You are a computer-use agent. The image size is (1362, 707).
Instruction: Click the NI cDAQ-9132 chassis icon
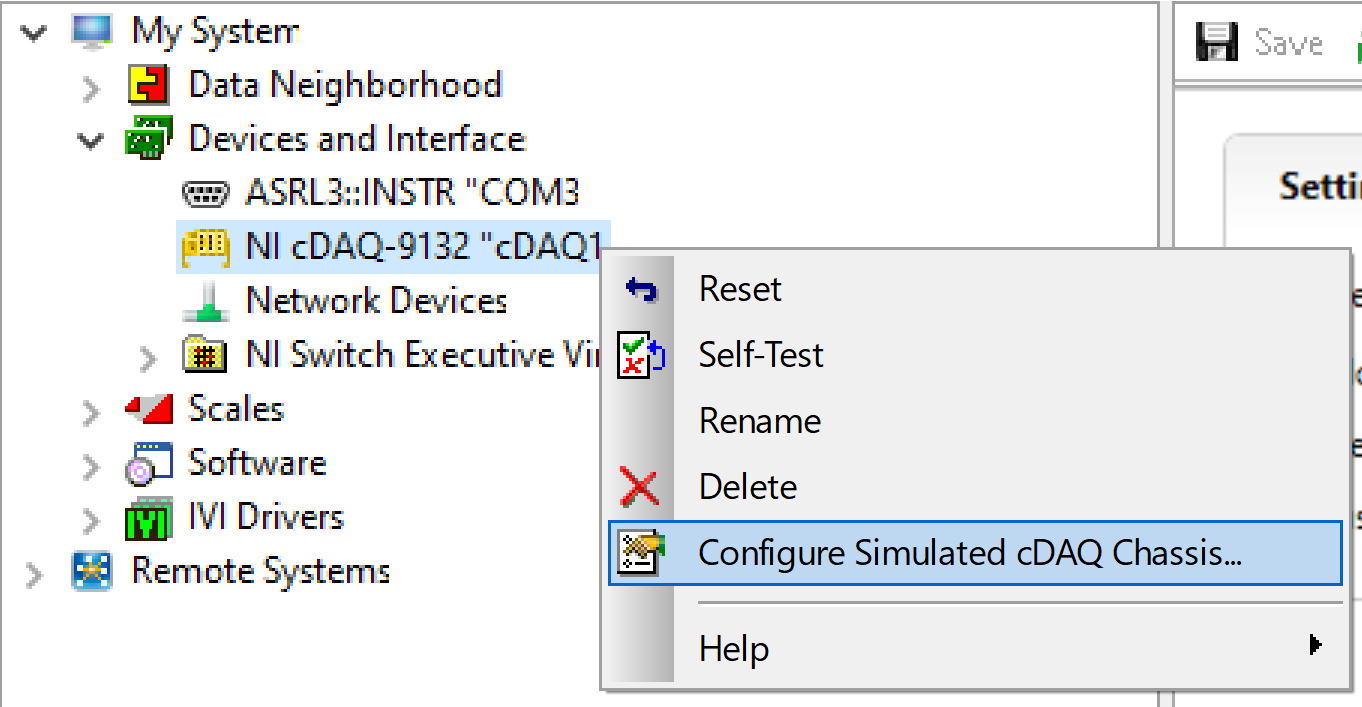(x=206, y=246)
